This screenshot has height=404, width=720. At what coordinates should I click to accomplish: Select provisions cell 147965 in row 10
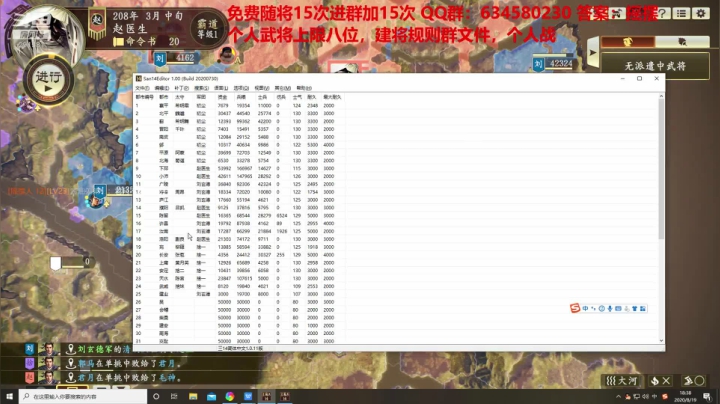tap(244, 176)
